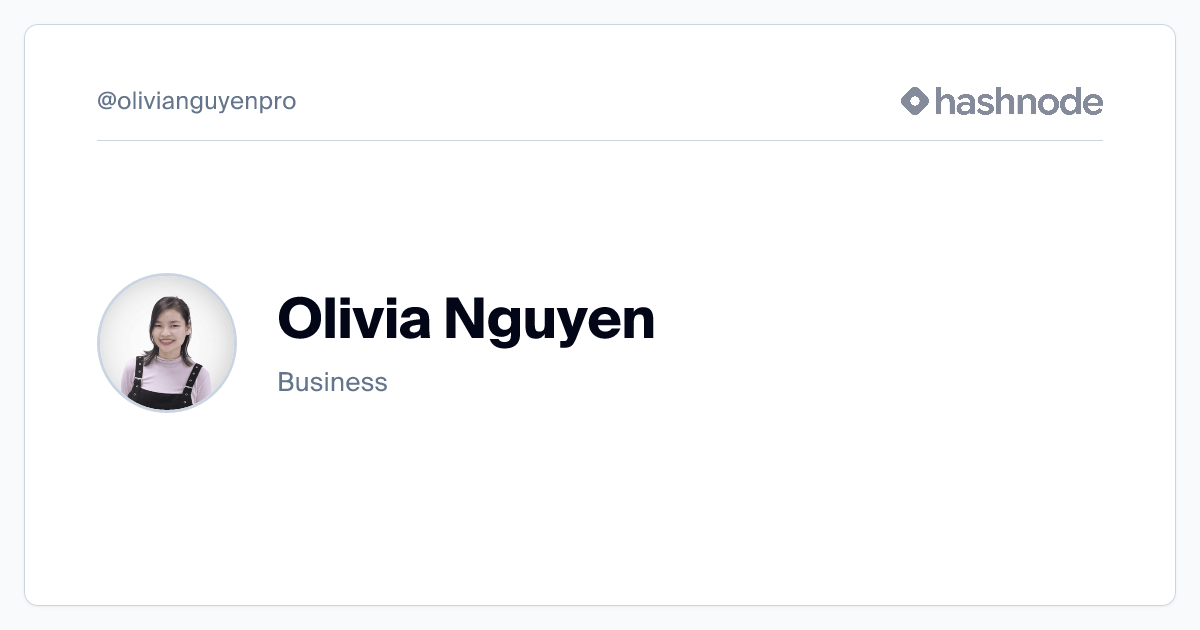Open Olivia Nguyen's circular profile photo
1200x630 pixels.
(x=167, y=343)
